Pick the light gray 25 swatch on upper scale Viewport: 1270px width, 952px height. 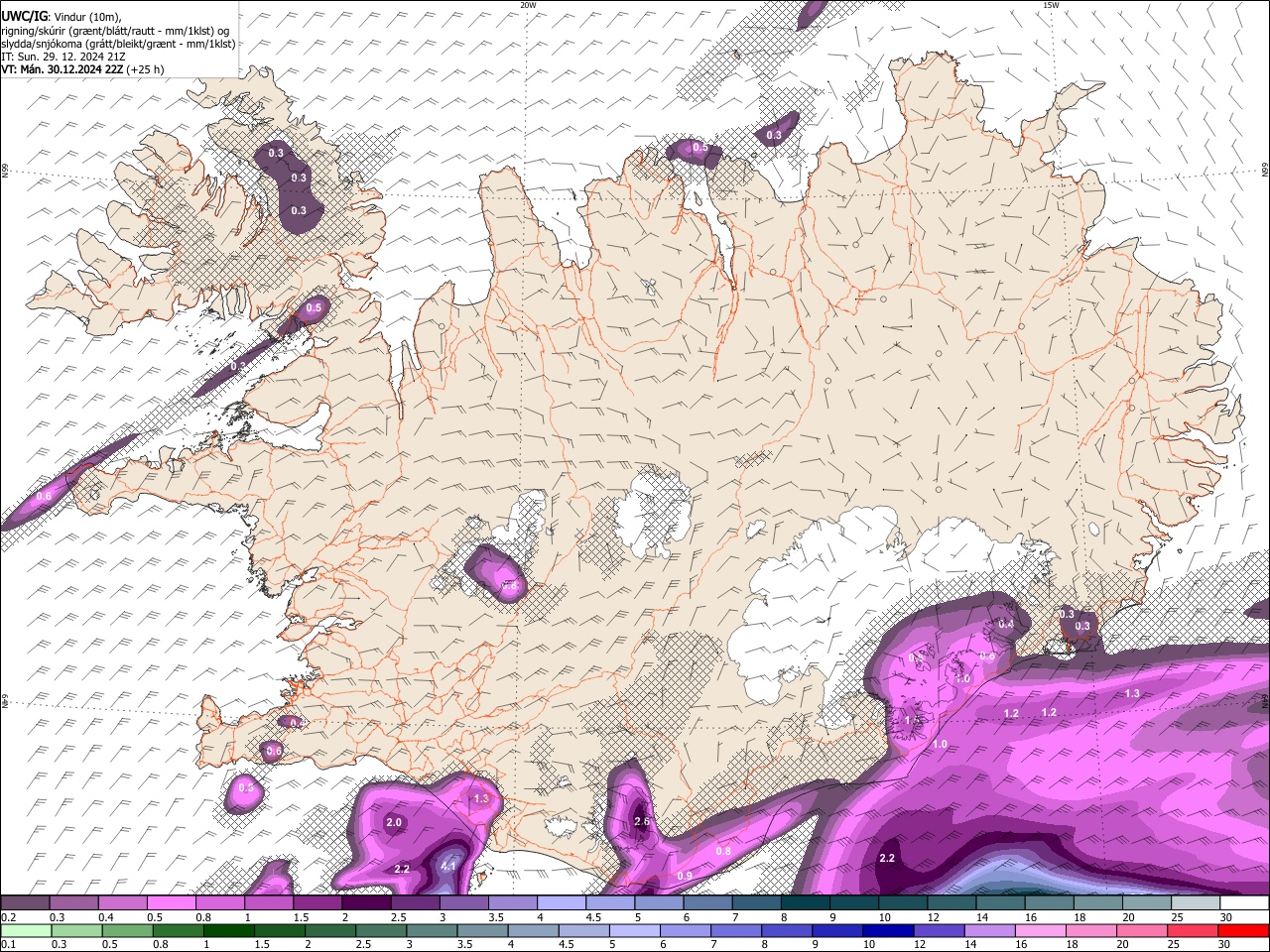tap(1196, 903)
